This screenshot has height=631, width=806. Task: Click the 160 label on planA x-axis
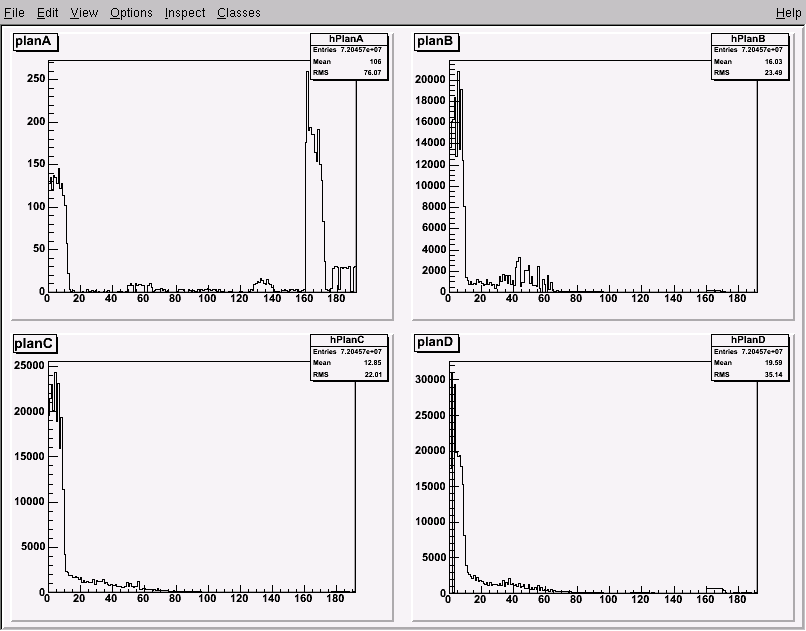click(x=304, y=298)
